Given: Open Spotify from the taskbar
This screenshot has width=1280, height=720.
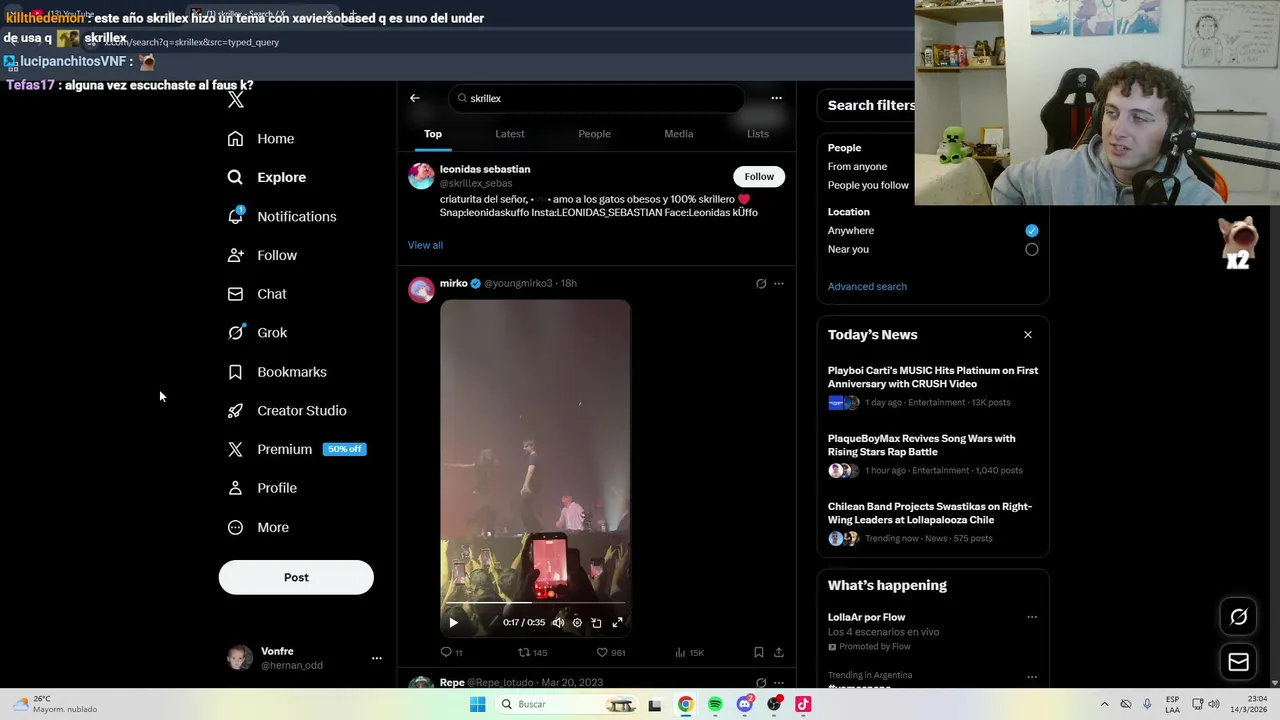Looking at the screenshot, I should [x=715, y=704].
